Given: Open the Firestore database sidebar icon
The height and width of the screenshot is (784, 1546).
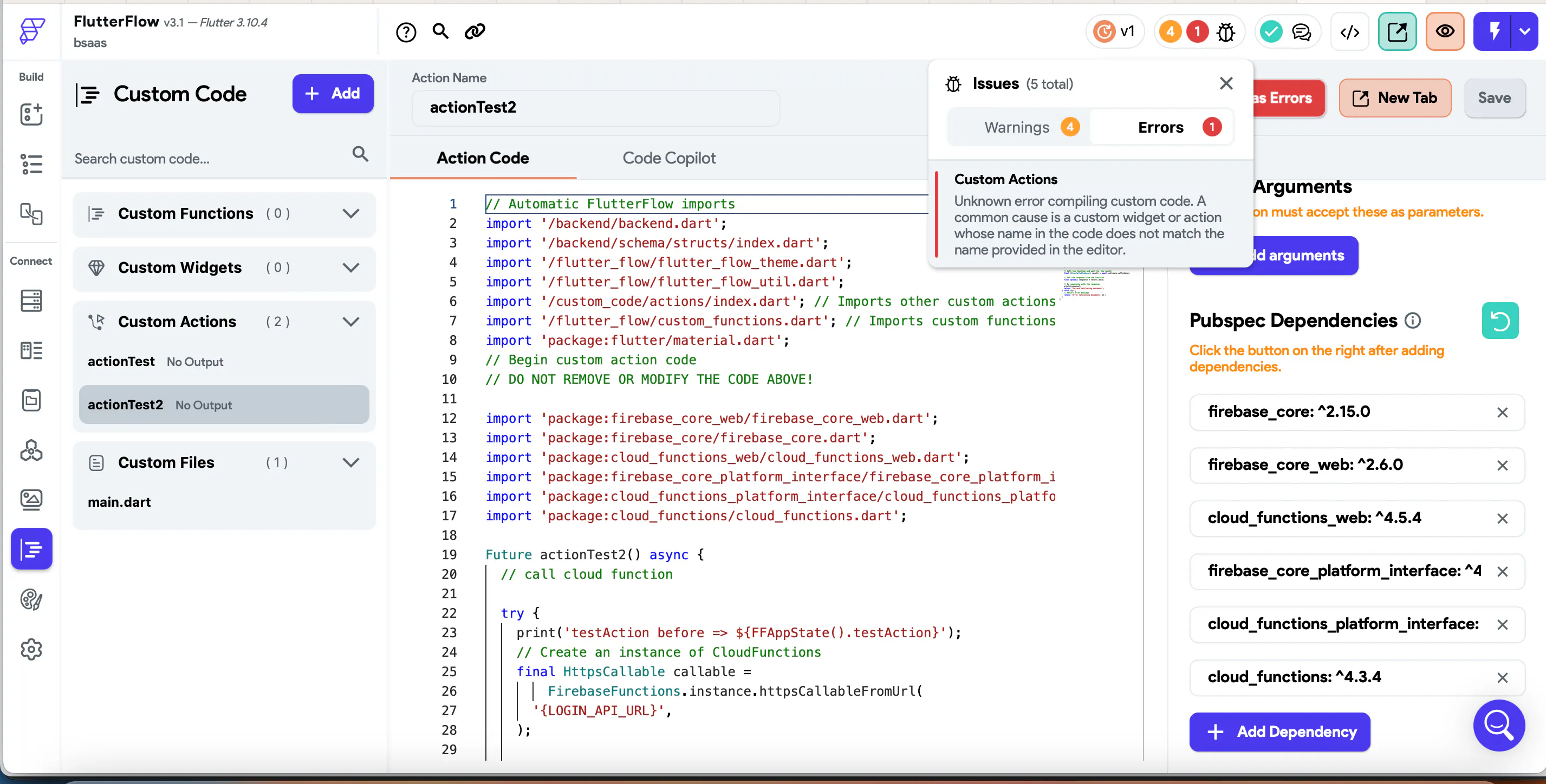Looking at the screenshot, I should coord(31,300).
